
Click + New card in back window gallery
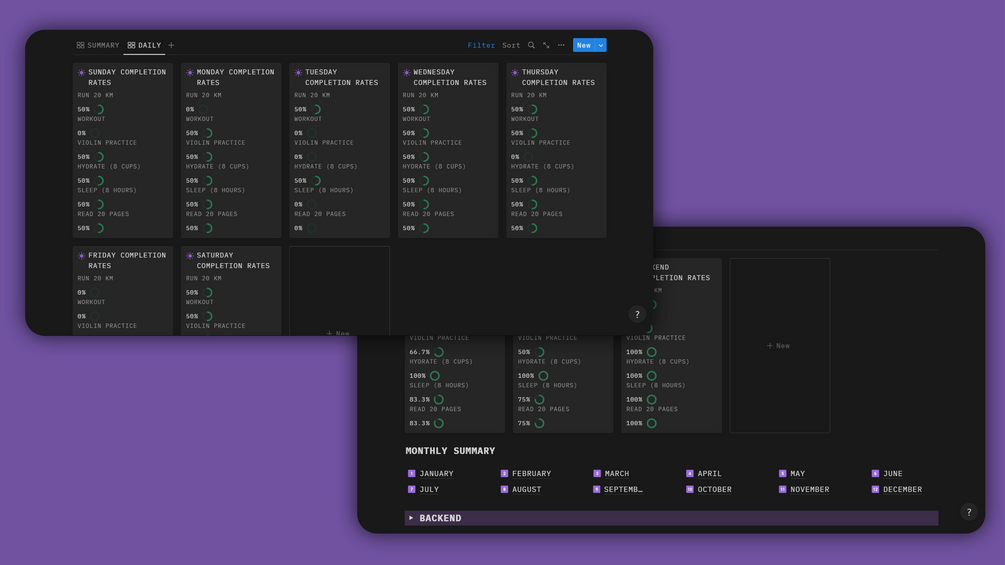pos(779,345)
